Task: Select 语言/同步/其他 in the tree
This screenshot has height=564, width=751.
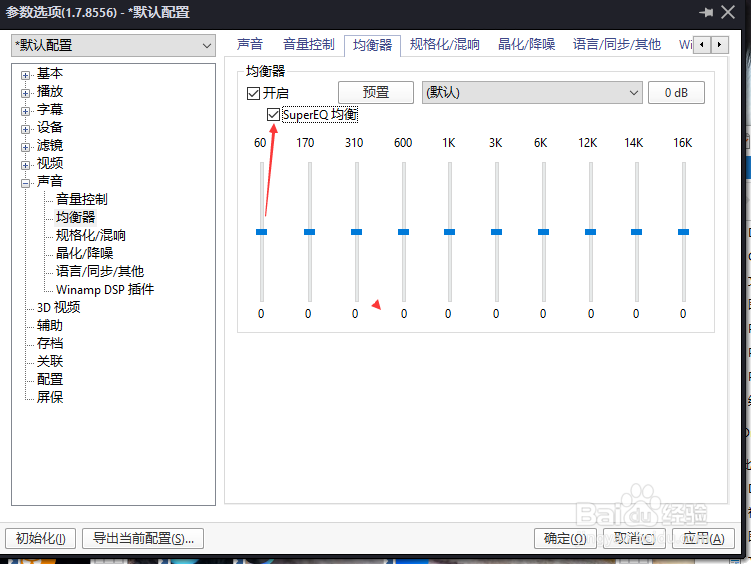Action: (100, 271)
